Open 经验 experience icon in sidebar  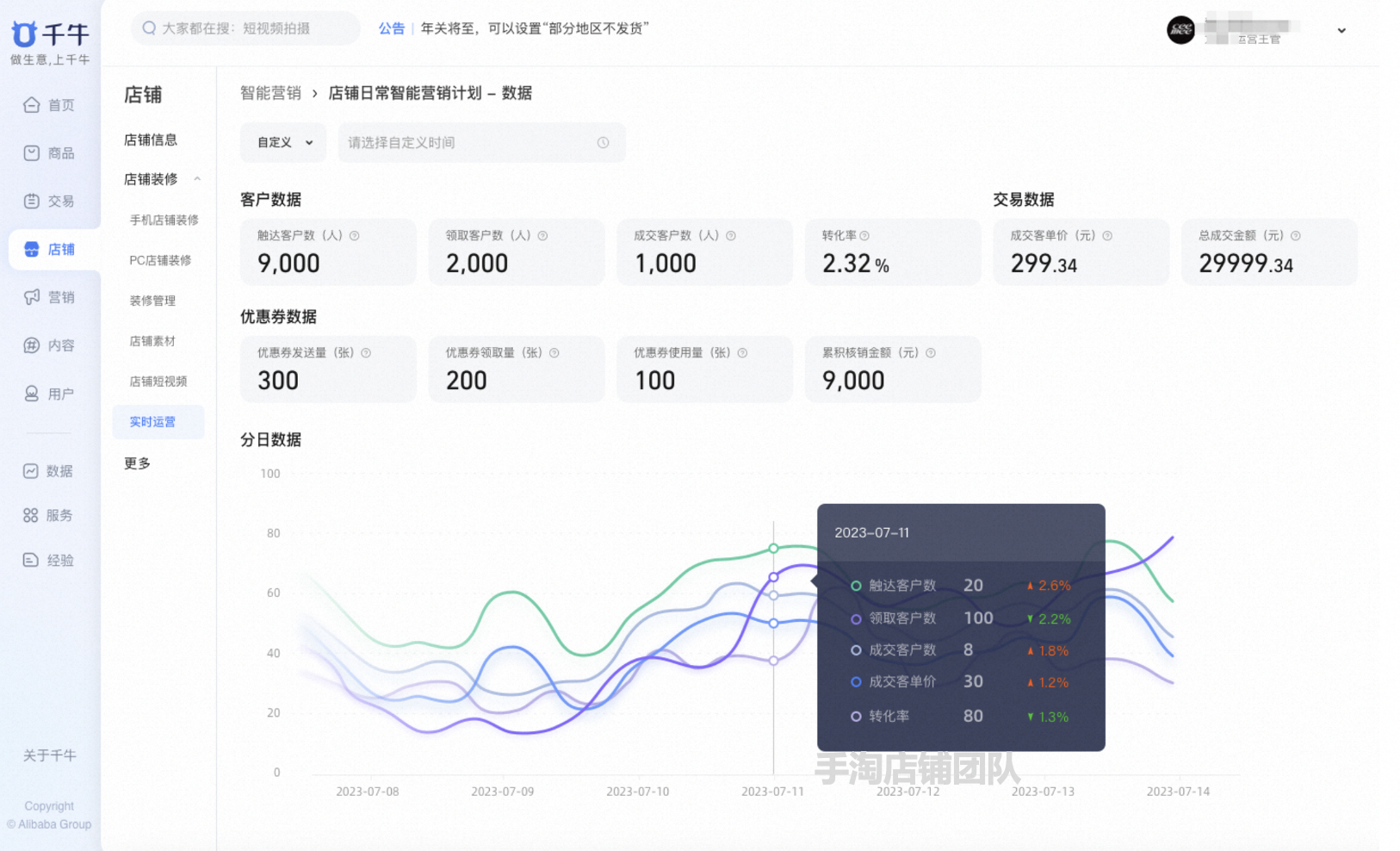pyautogui.click(x=31, y=560)
